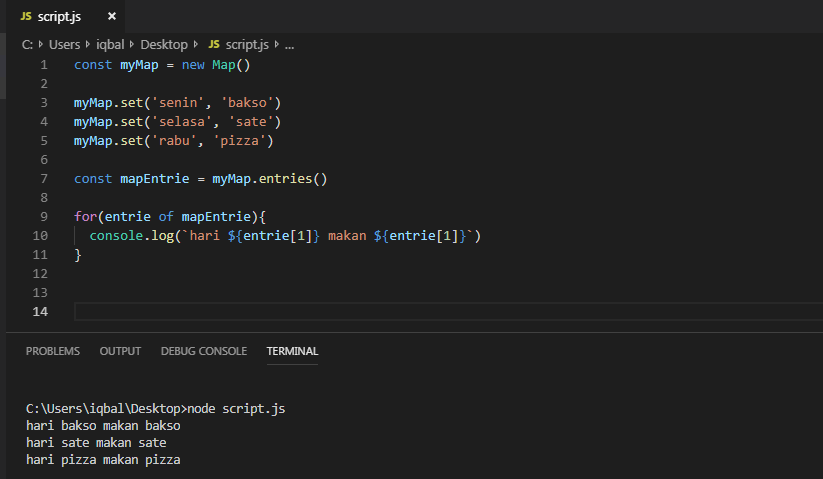Click the 'bakso' string on line 3
This screenshot has height=479, width=823.
(247, 103)
